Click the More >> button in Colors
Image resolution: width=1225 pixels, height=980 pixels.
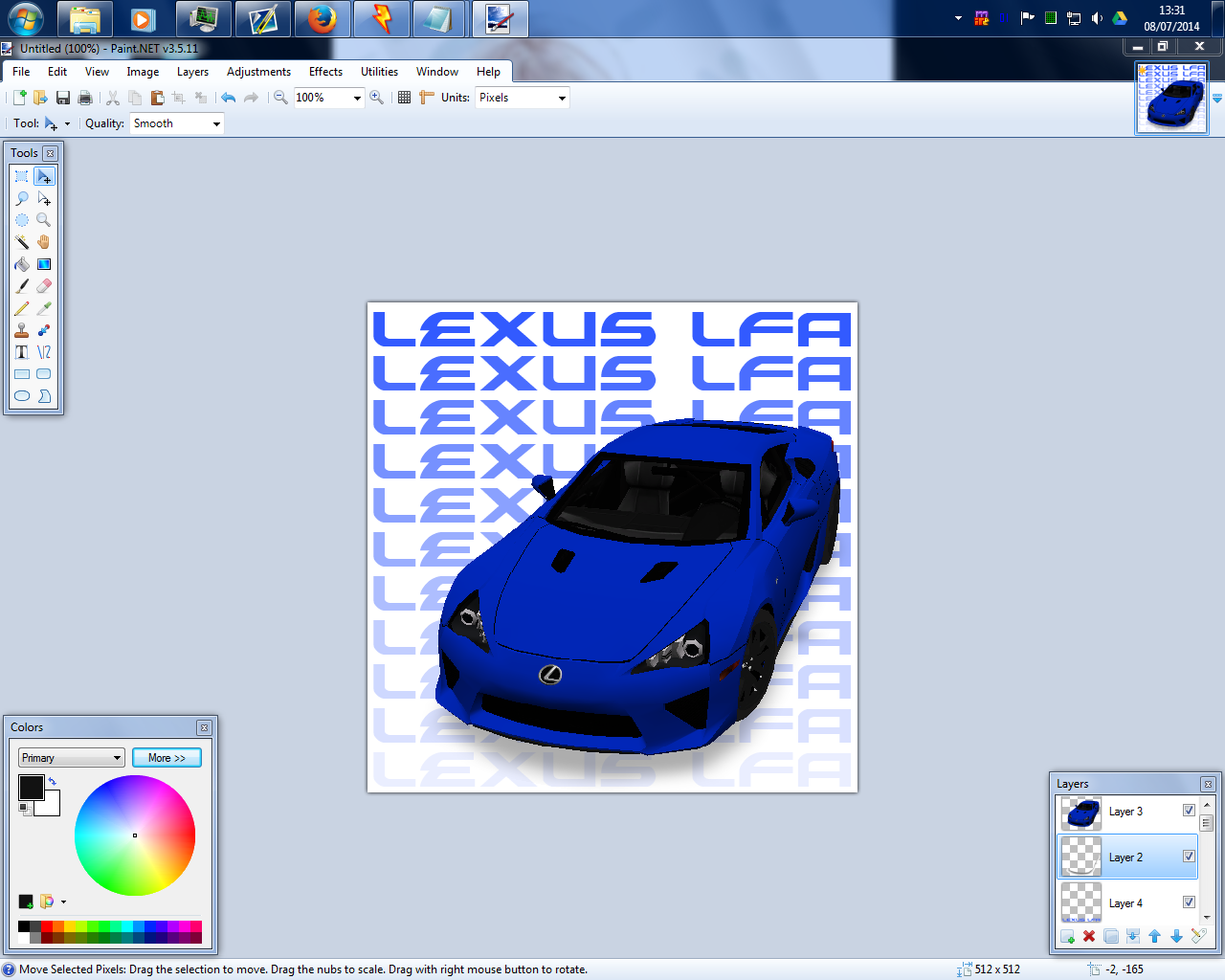click(167, 758)
